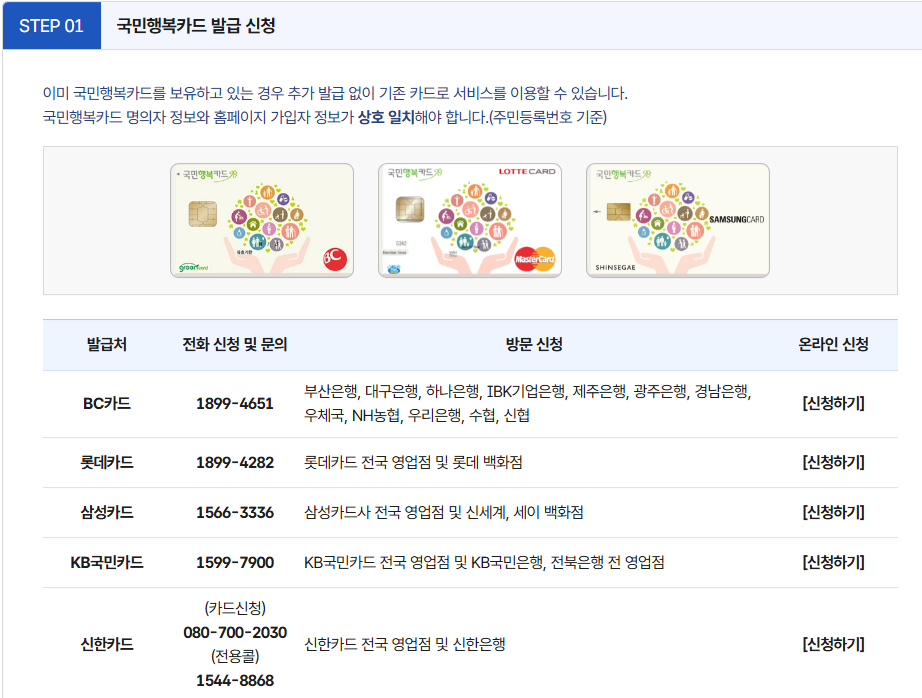922x698 pixels.
Task: Open the 신한카드 신청하기 online application link
Action: 833,644
